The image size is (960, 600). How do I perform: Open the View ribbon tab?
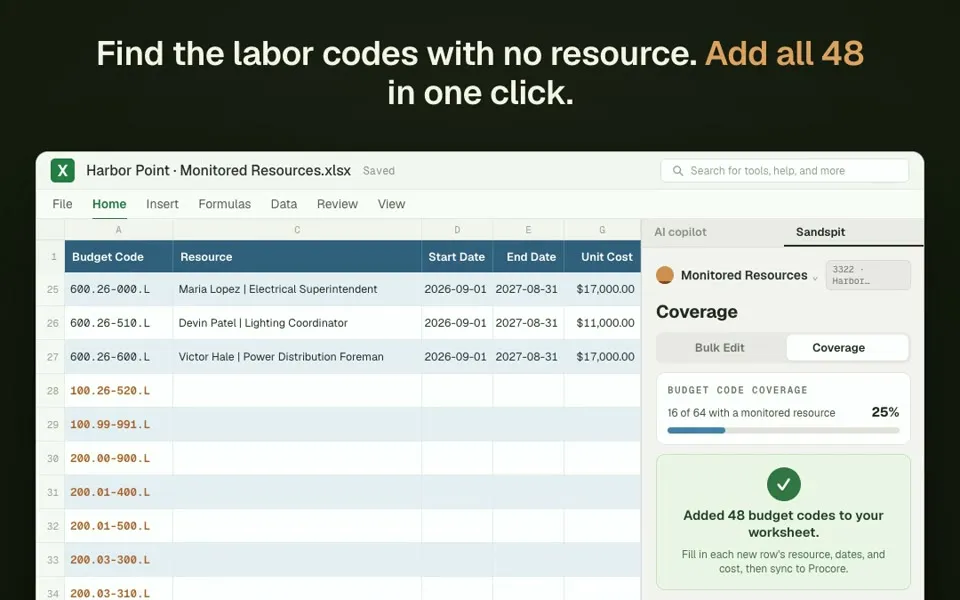click(391, 204)
